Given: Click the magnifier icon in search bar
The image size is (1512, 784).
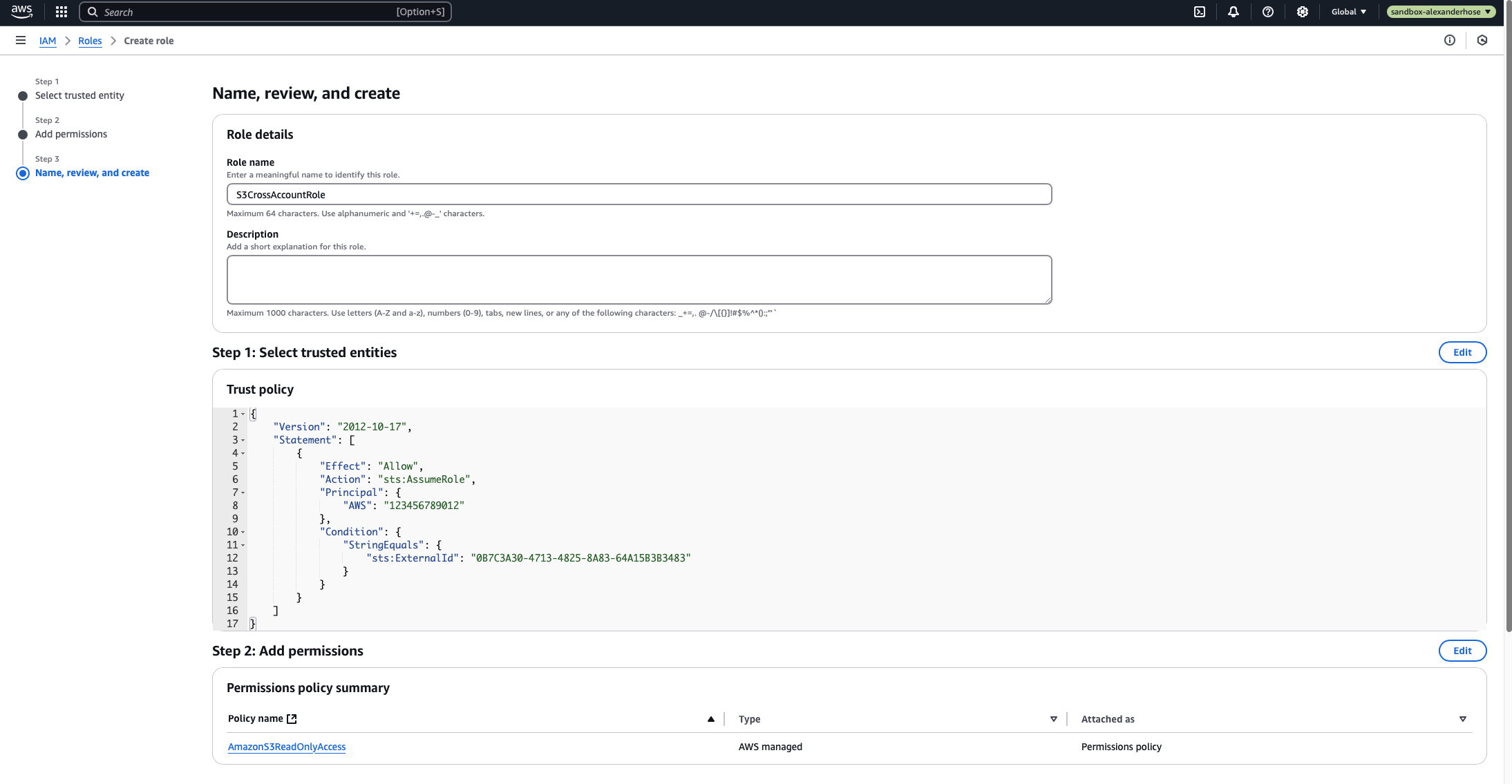Looking at the screenshot, I should (x=93, y=12).
